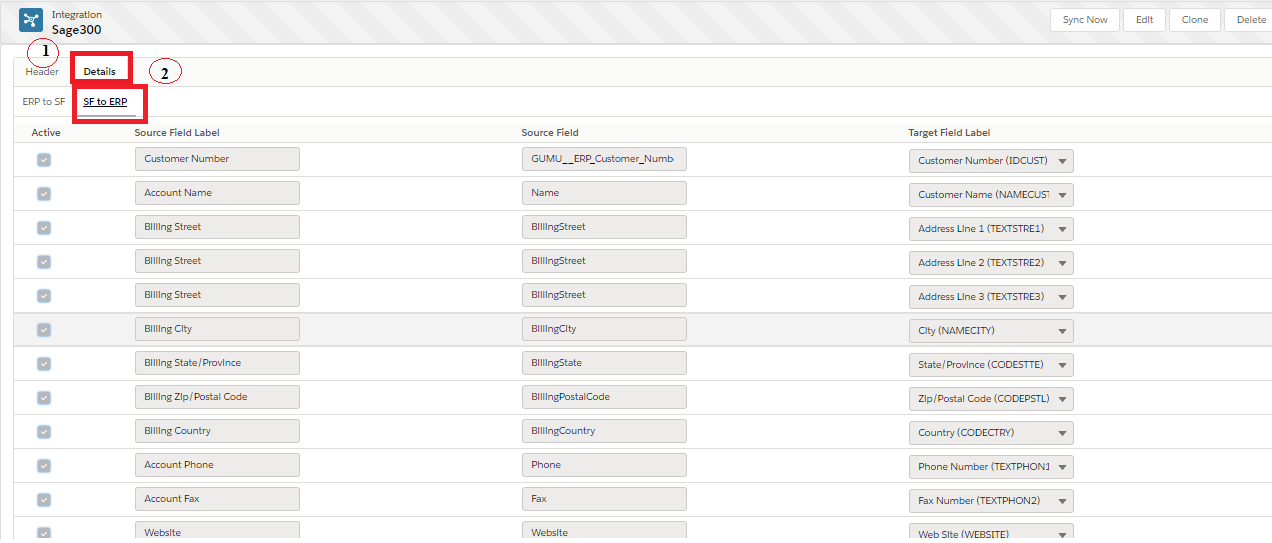The image size is (1272, 543).
Task: Click the Source Field column header
Action: (x=550, y=133)
